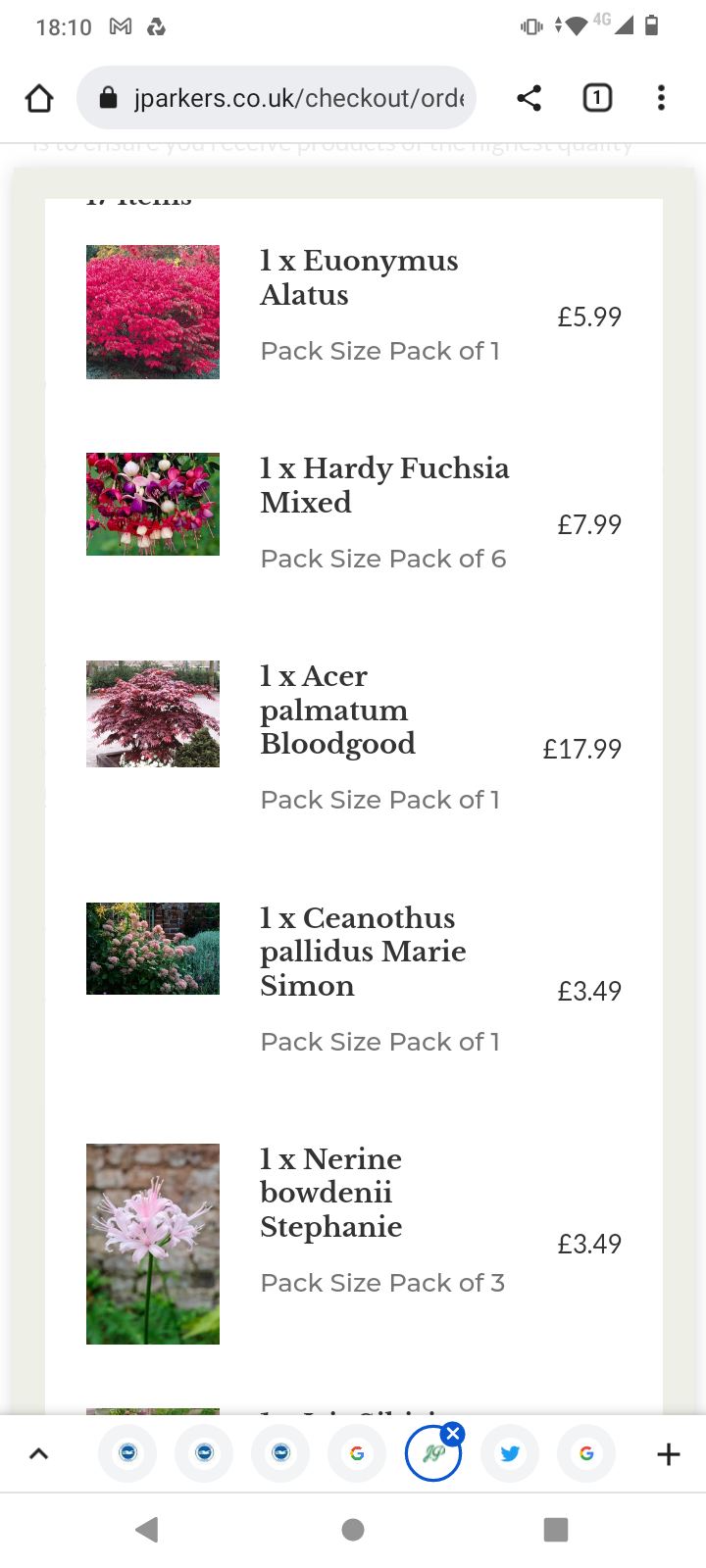Open Euonymus Alatus product thumbnail
This screenshot has width=706, height=1568.
point(153,312)
